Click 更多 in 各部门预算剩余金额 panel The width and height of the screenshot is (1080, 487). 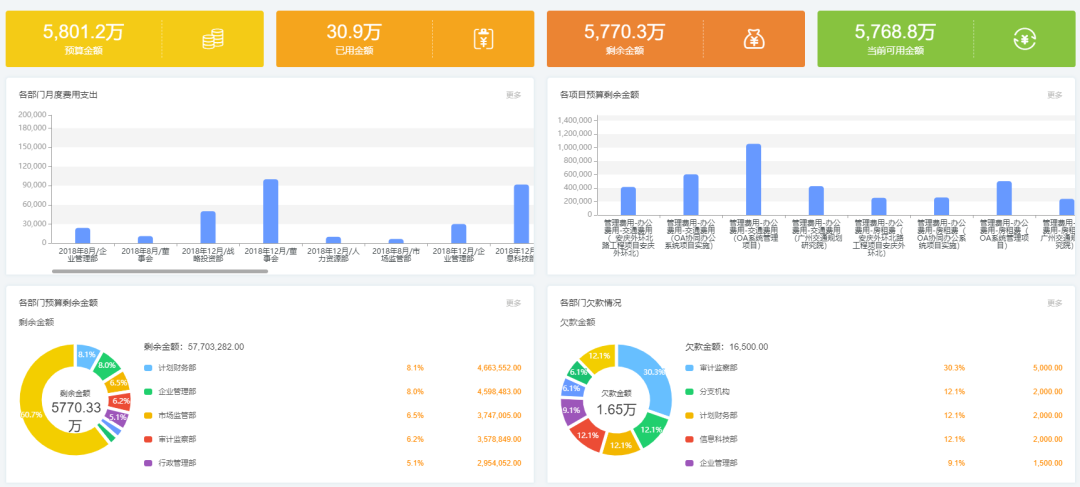(x=513, y=303)
